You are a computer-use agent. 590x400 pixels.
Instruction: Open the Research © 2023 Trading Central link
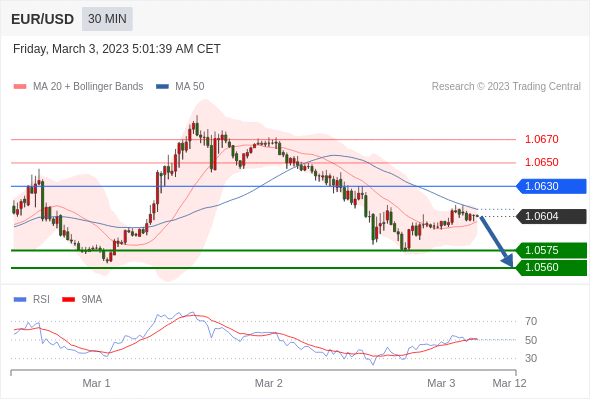[x=506, y=87]
